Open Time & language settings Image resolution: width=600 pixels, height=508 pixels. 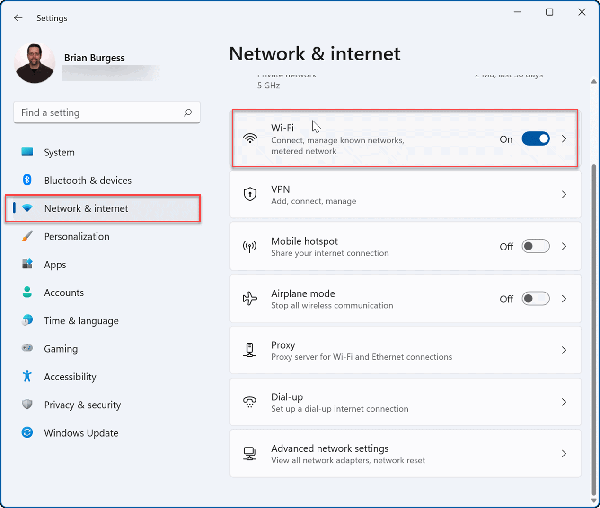[x=106, y=320]
